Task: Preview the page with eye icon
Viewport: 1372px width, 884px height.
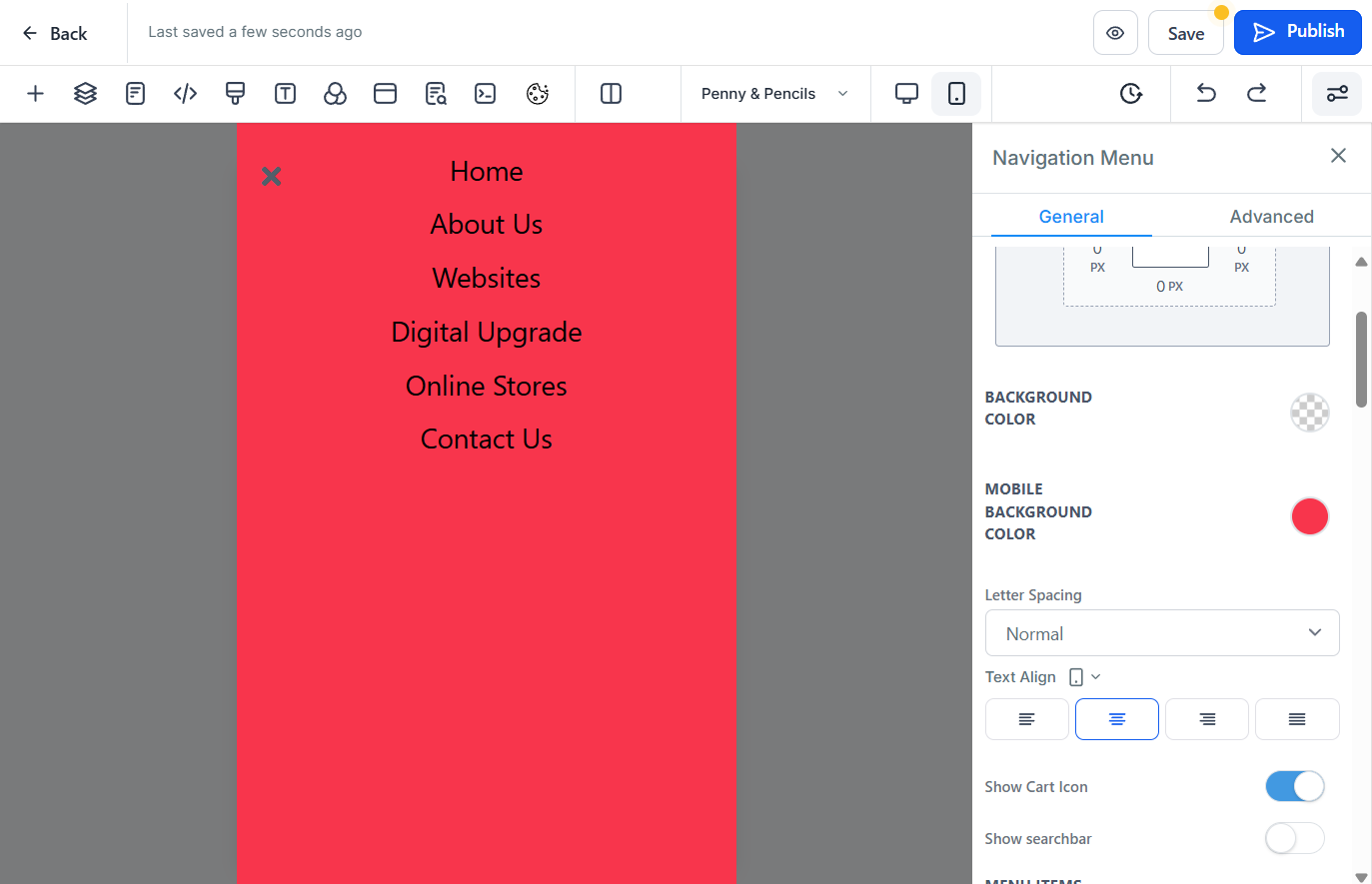Action: coord(1115,33)
